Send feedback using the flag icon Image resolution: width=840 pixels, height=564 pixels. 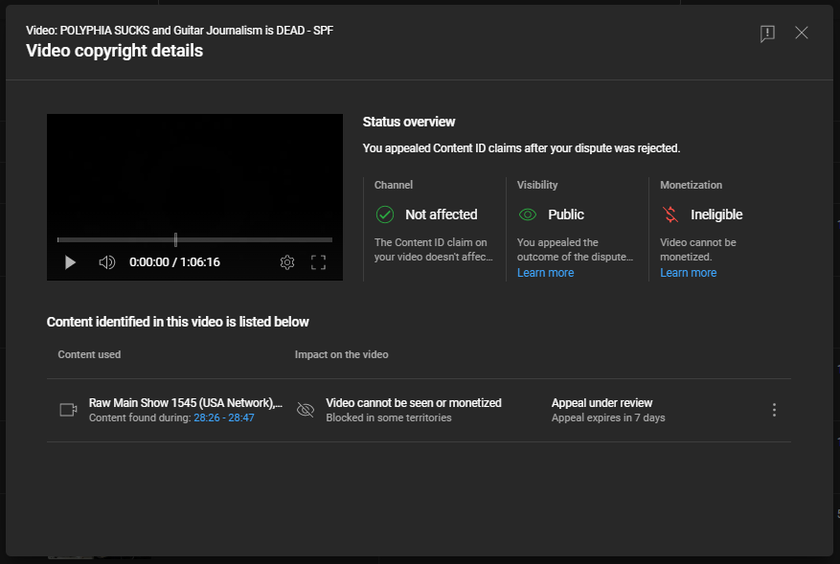(767, 33)
